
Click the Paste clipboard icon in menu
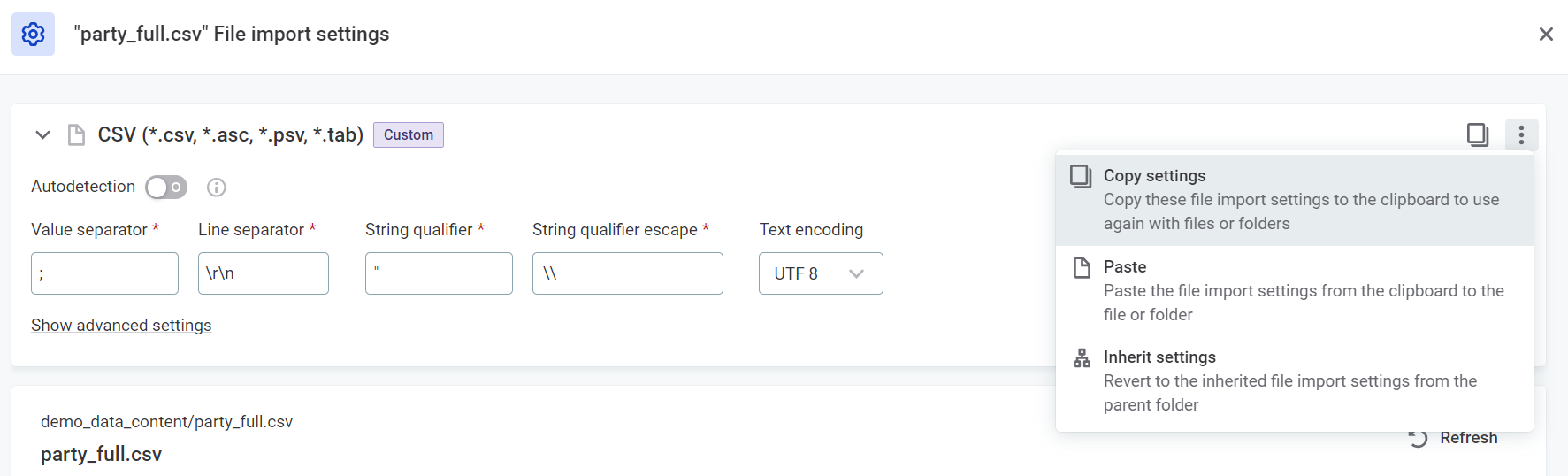coord(1082,267)
